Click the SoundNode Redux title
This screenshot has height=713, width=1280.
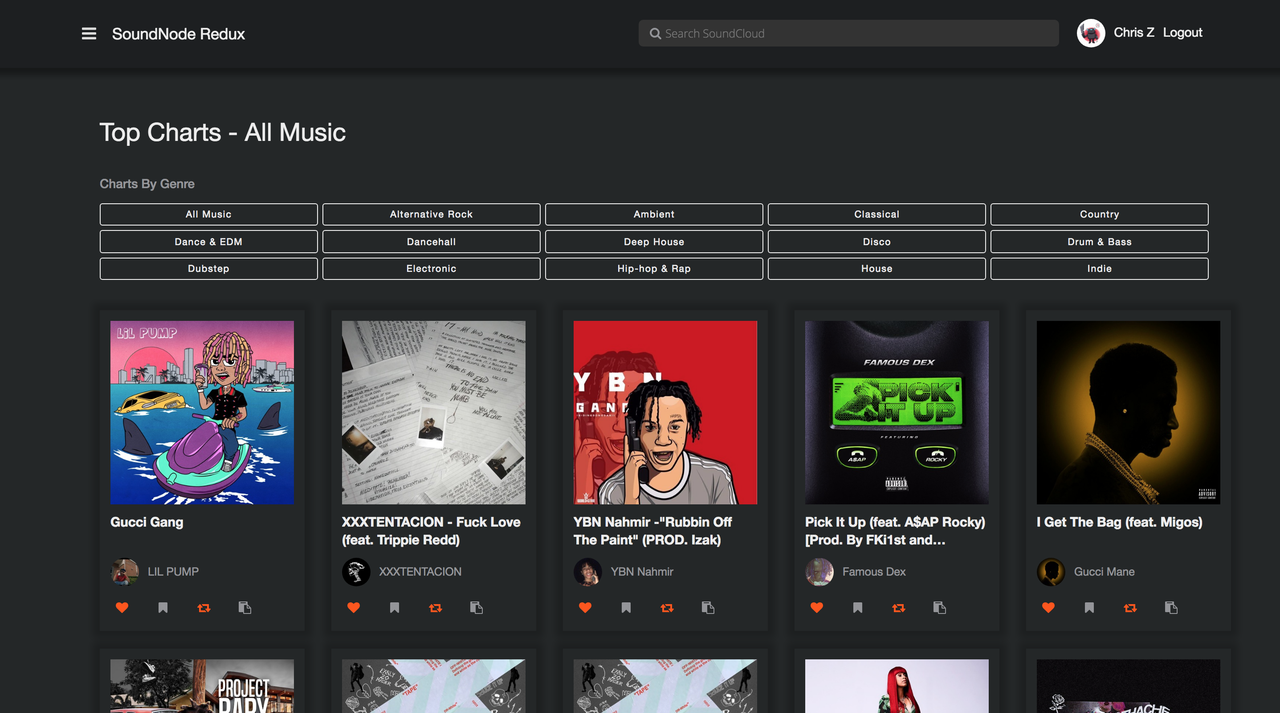[178, 34]
